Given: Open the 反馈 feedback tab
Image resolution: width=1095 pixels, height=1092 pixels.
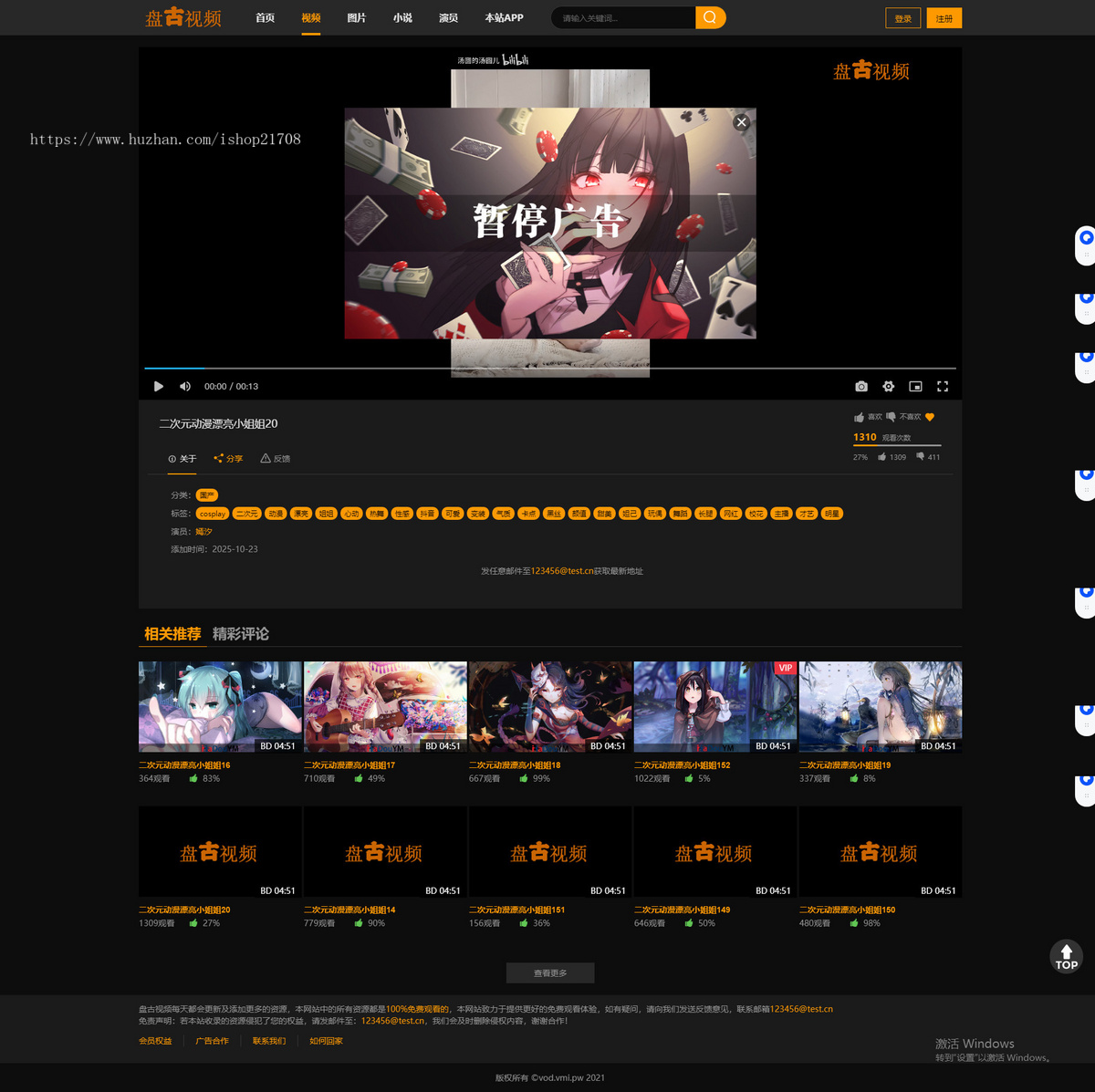Looking at the screenshot, I should 276,459.
